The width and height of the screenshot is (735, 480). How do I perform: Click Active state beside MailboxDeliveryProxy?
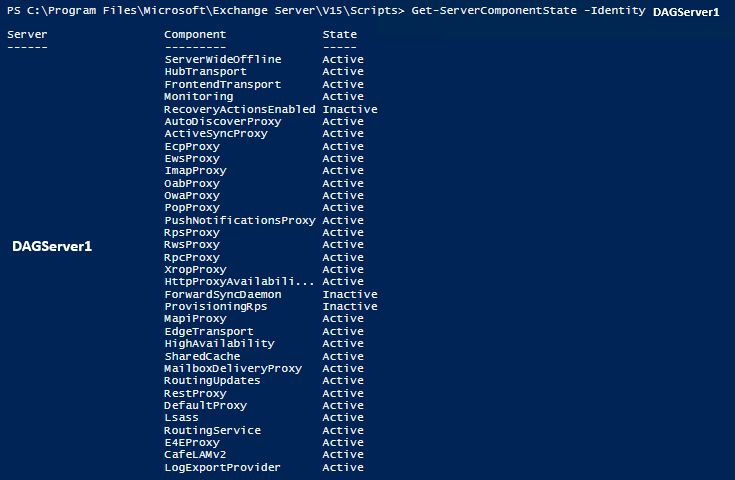pyautogui.click(x=343, y=368)
